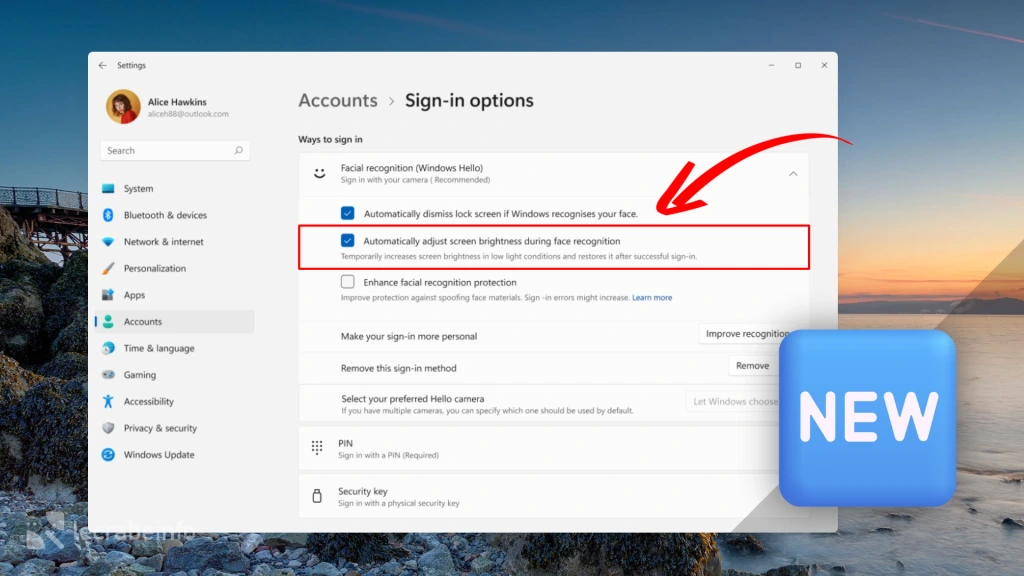The height and width of the screenshot is (576, 1024).
Task: Click the Apps icon in sidebar
Action: [108, 295]
